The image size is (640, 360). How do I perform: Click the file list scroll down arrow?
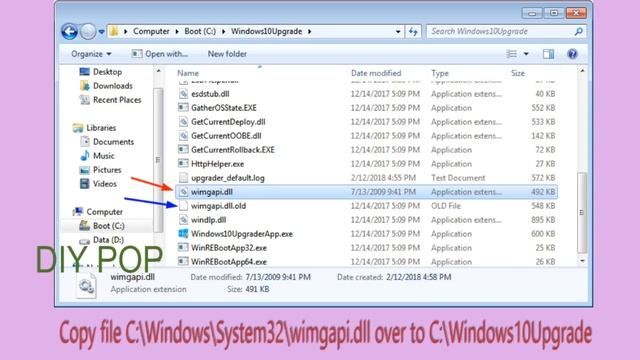pos(582,261)
